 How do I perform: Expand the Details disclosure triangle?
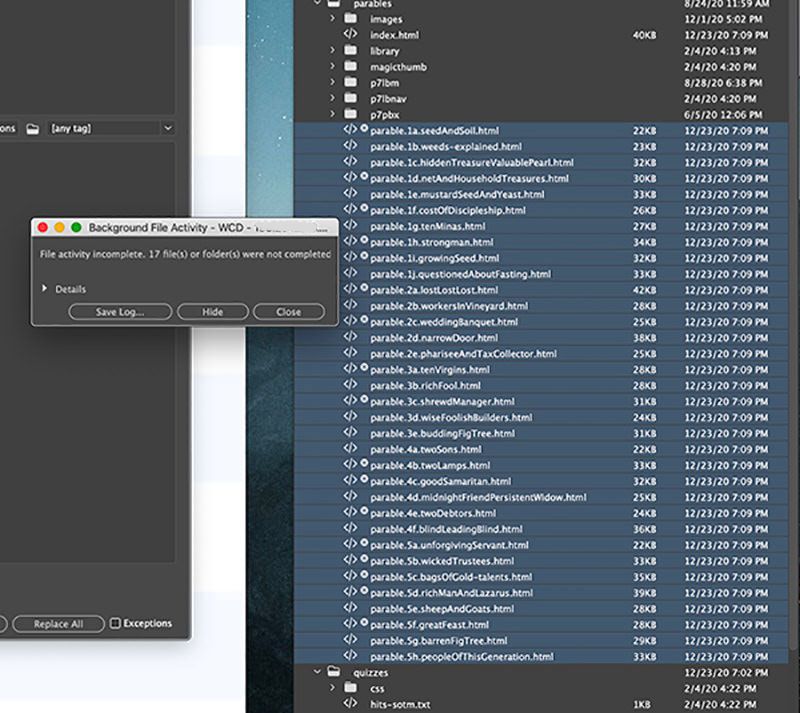click(x=44, y=289)
